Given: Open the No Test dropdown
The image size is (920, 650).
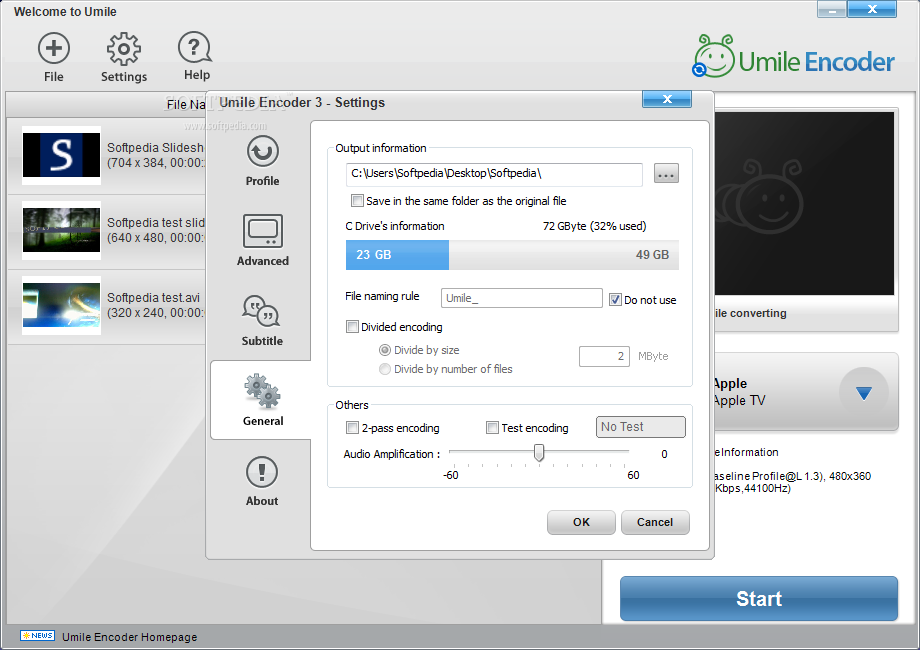Looking at the screenshot, I should [641, 427].
